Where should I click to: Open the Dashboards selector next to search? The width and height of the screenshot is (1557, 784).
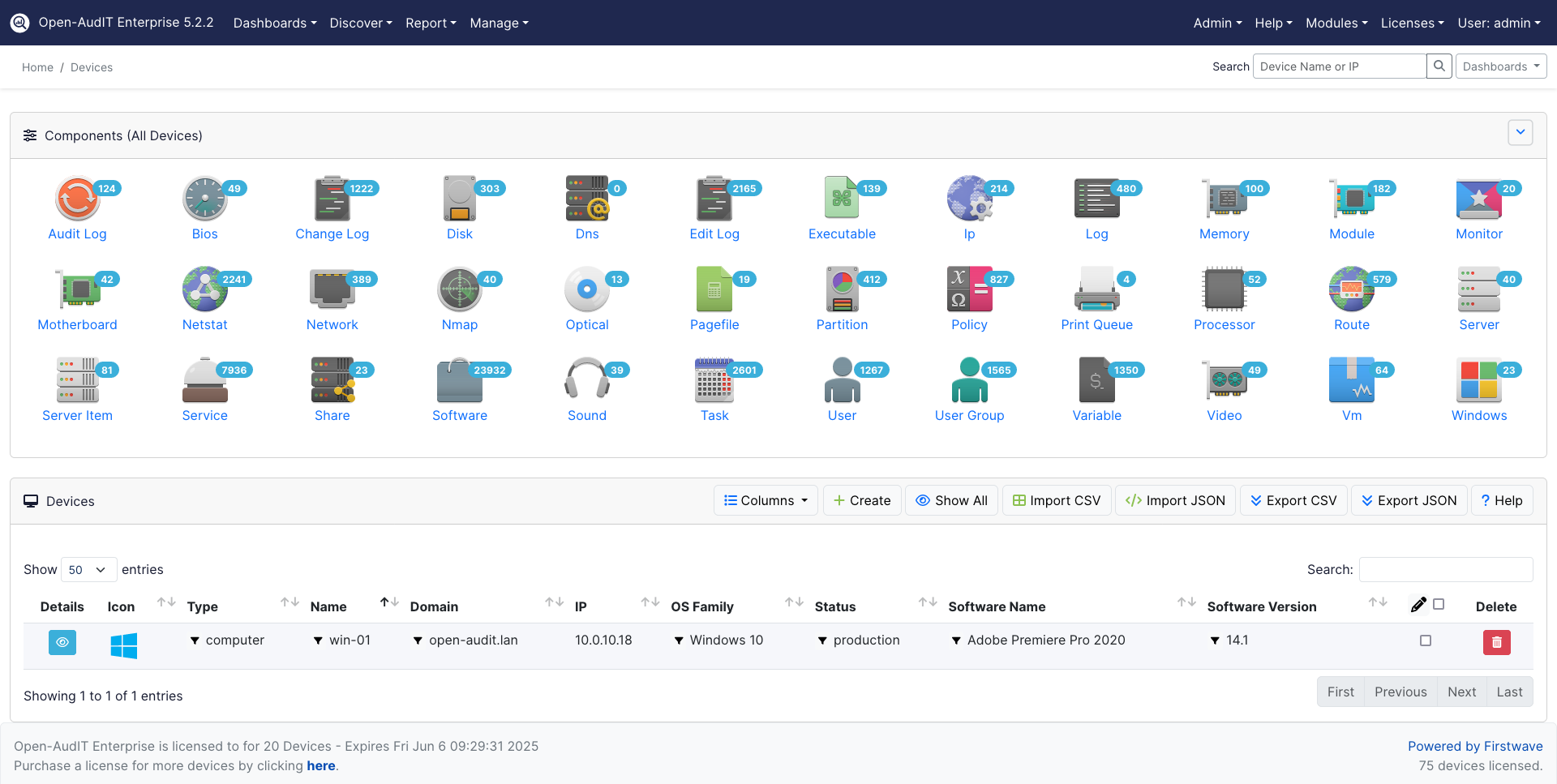pyautogui.click(x=1500, y=66)
